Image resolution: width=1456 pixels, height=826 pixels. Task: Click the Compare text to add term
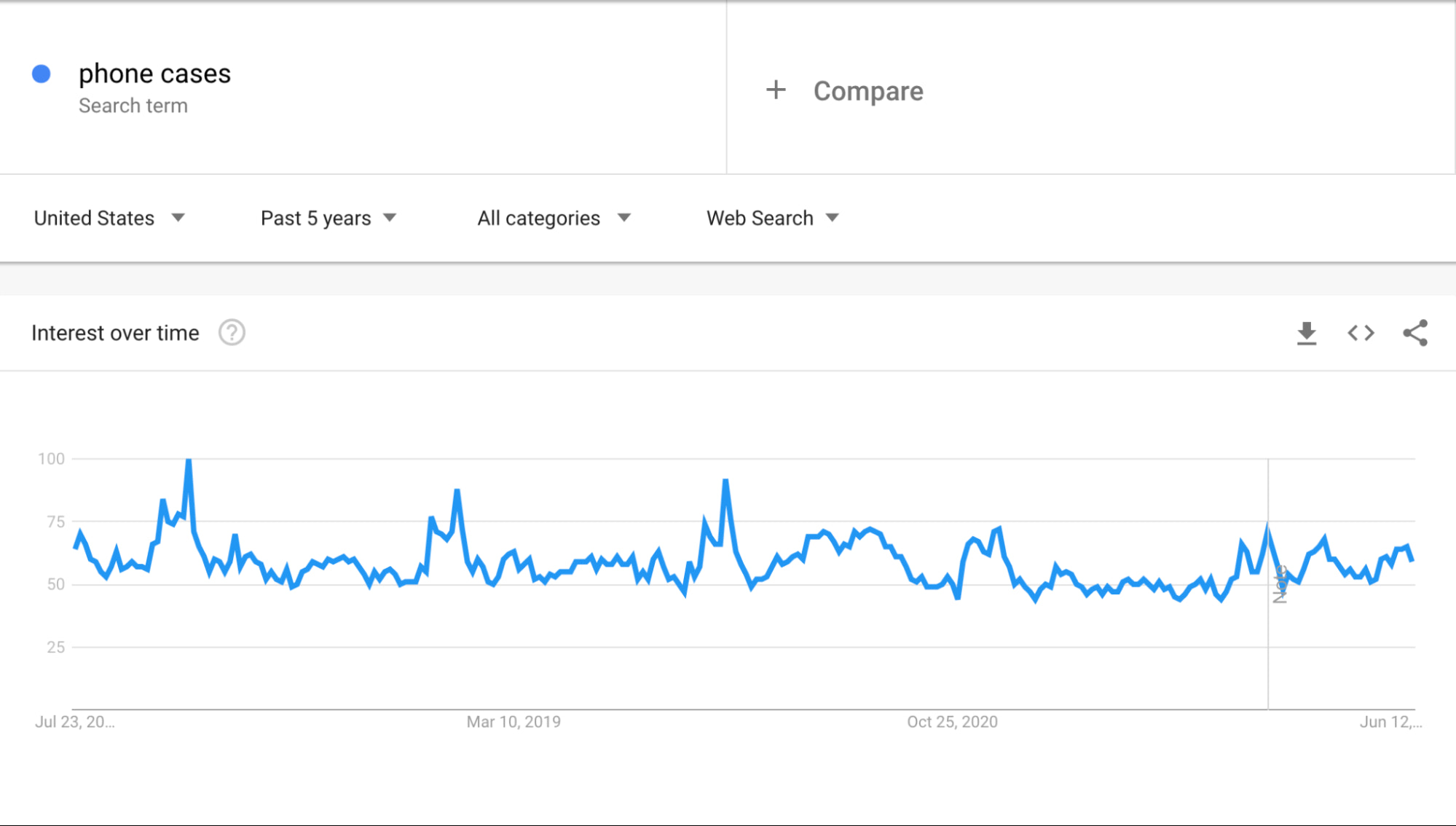pos(868,91)
